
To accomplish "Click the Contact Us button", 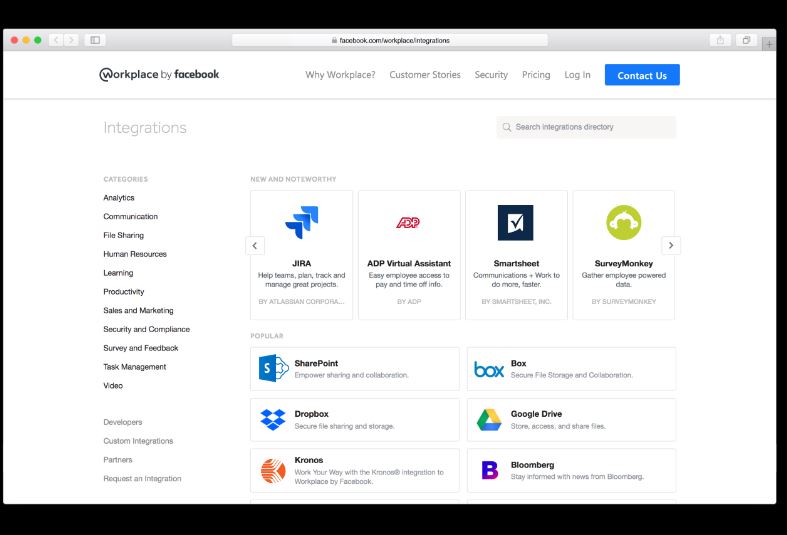I will tap(642, 75).
